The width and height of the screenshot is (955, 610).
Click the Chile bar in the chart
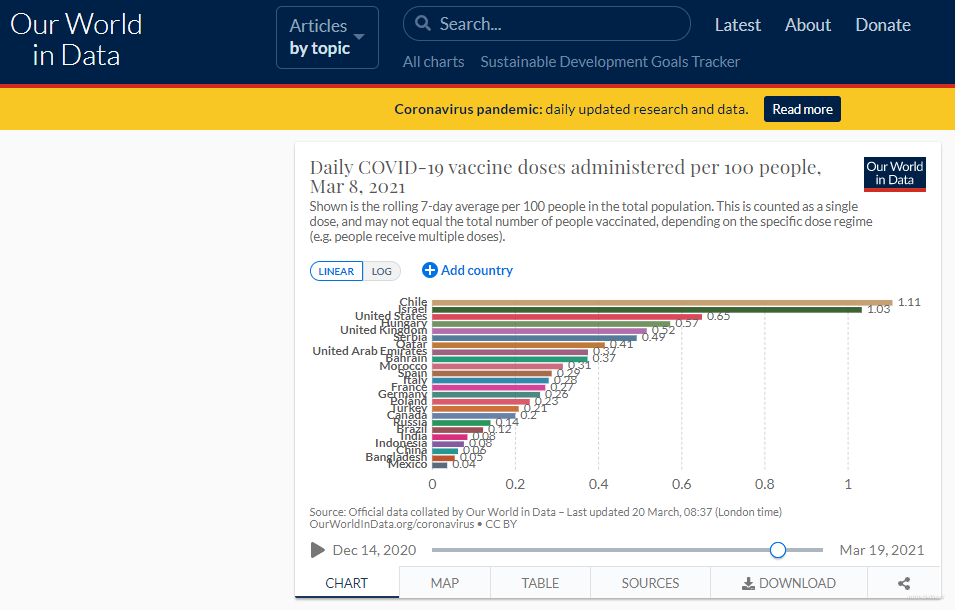(x=662, y=303)
